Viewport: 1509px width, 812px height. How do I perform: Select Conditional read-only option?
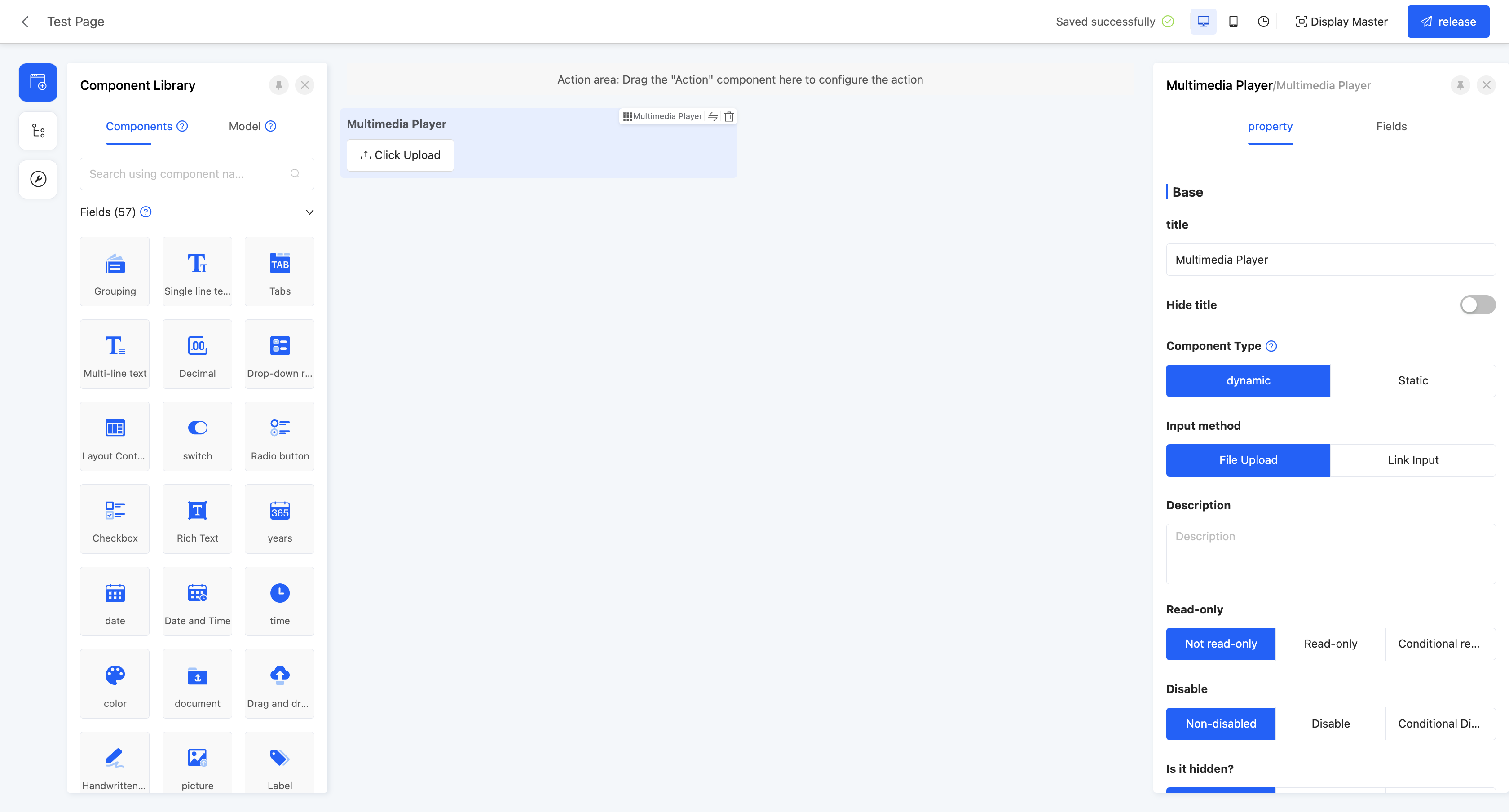[1439, 644]
